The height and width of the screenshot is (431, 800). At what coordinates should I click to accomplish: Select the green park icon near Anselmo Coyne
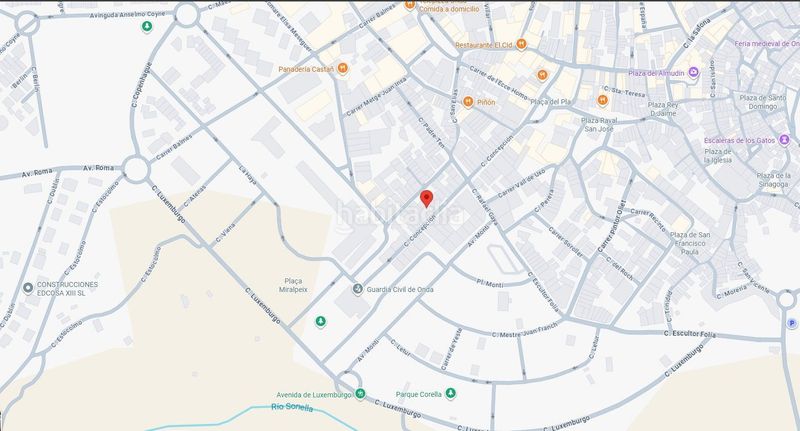pyautogui.click(x=147, y=27)
